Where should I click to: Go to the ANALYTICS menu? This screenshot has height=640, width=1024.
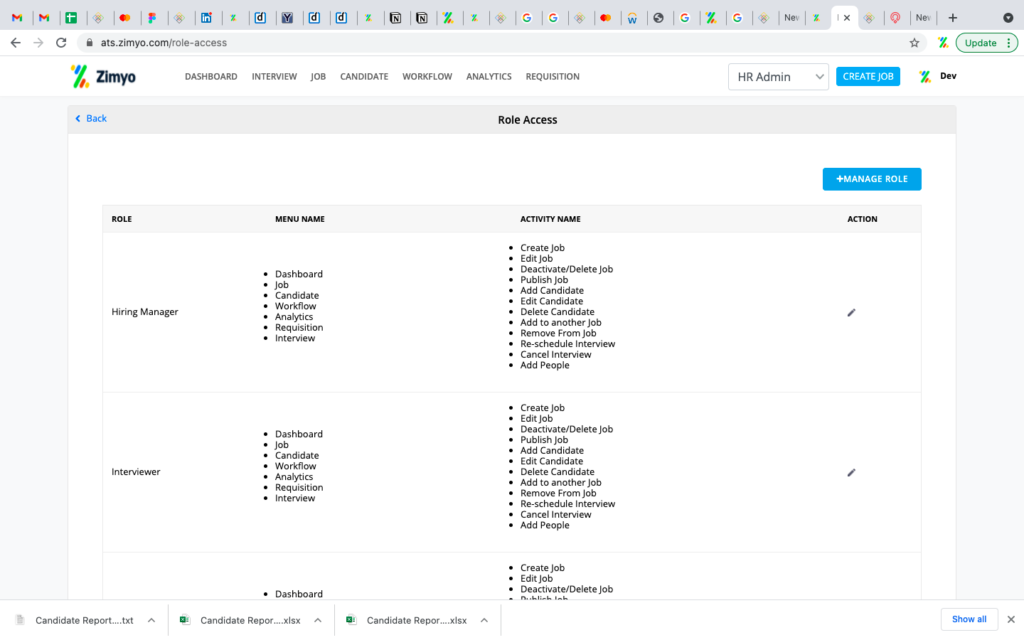point(488,76)
